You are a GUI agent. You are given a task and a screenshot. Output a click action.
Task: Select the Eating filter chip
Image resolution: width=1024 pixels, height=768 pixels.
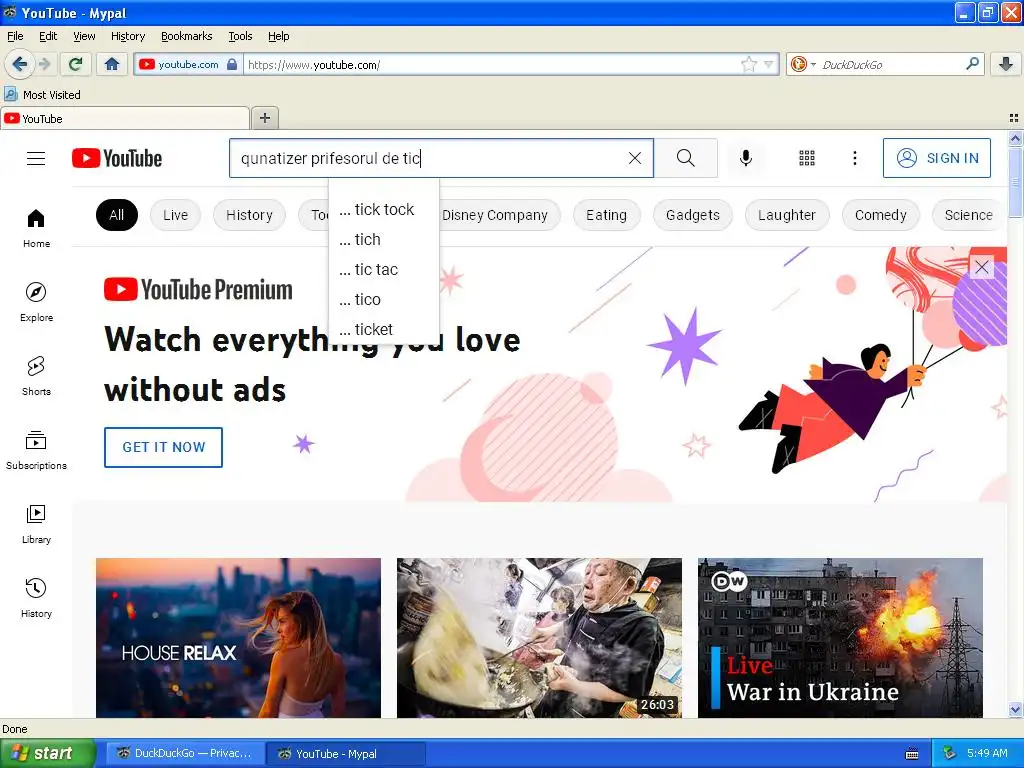point(606,215)
